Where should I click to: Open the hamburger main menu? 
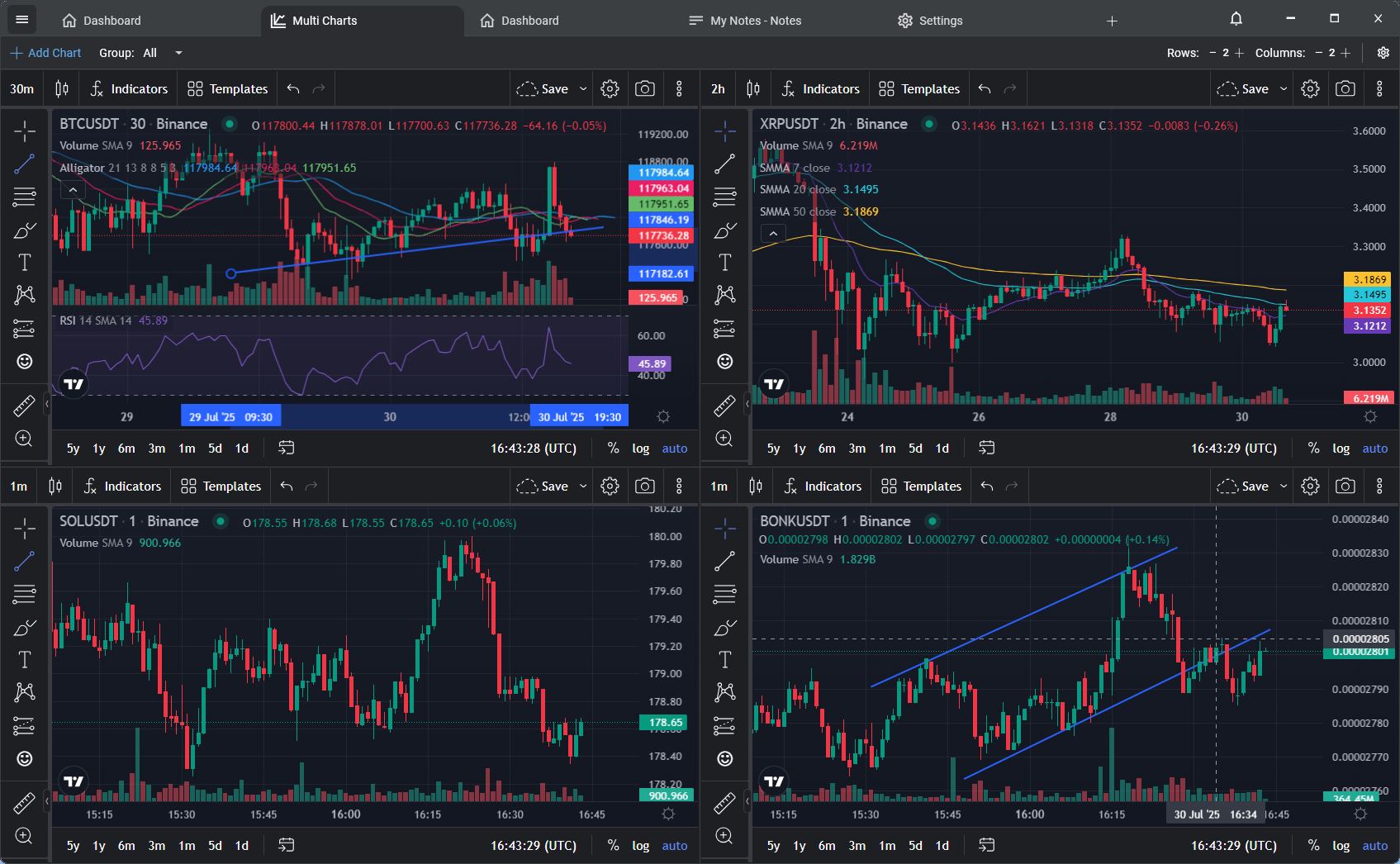pyautogui.click(x=22, y=20)
